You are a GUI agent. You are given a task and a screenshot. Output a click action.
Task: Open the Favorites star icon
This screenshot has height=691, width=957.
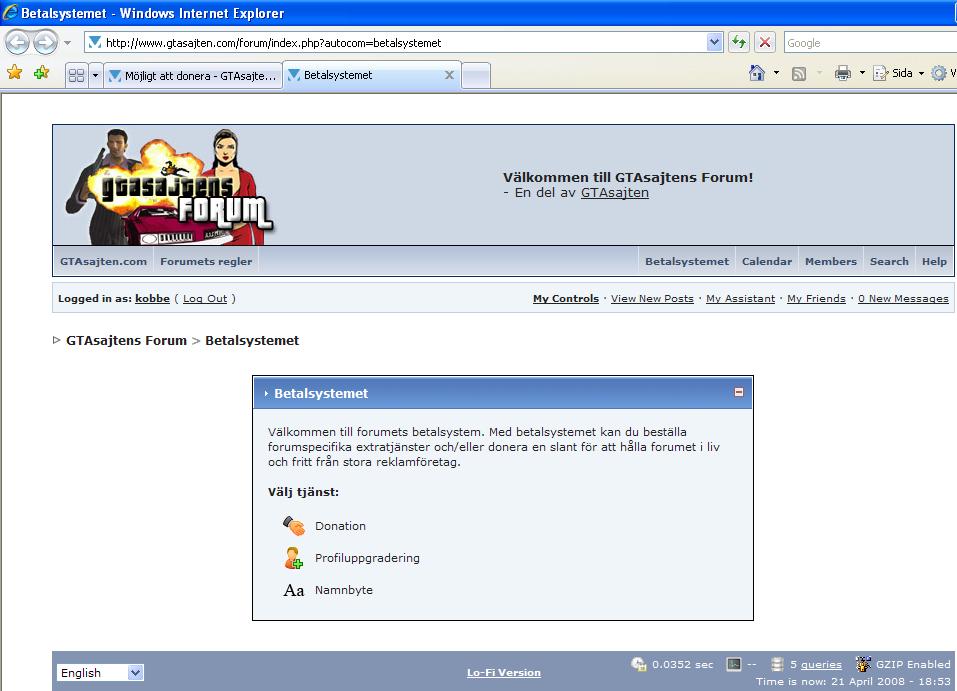(x=14, y=73)
